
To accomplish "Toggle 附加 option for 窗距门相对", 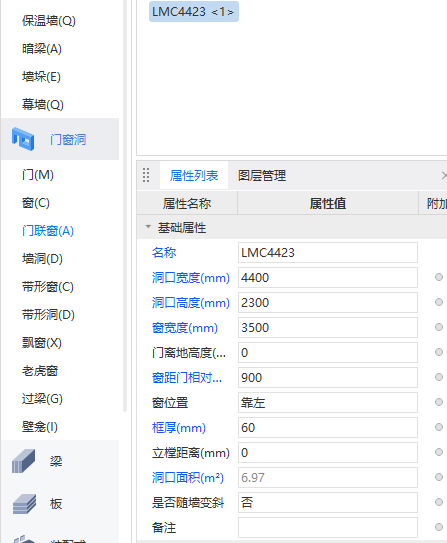I will coord(439,377).
